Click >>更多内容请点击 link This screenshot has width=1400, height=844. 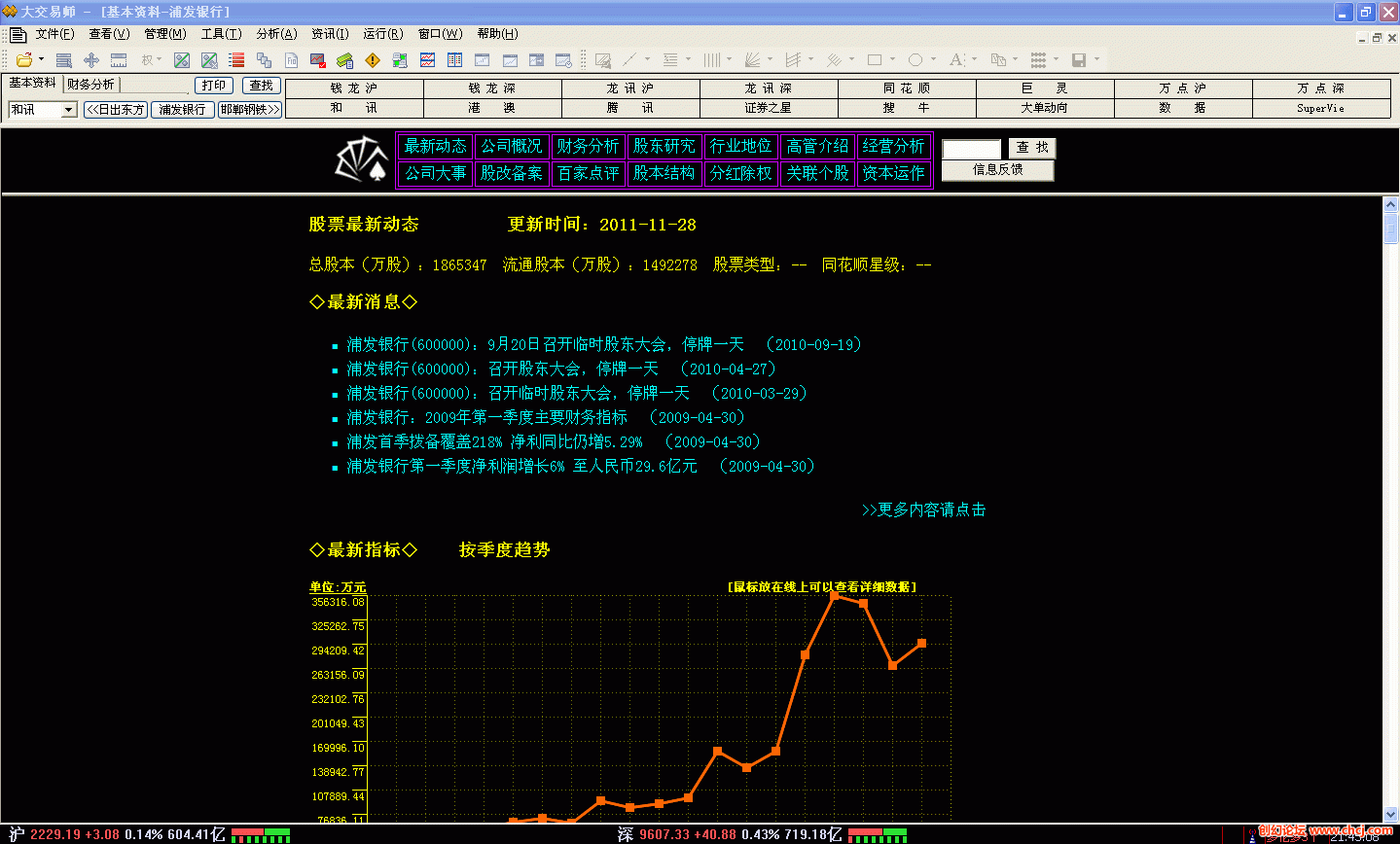coord(923,510)
